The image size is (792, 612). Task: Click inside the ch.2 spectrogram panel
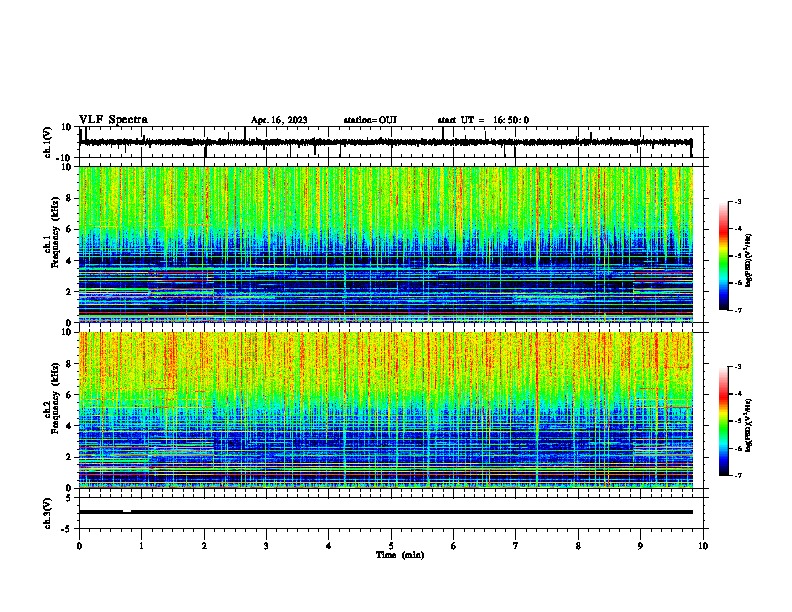[x=386, y=410]
